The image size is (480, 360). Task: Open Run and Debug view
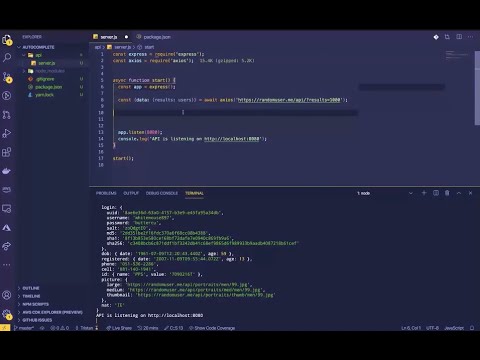tap(7, 134)
